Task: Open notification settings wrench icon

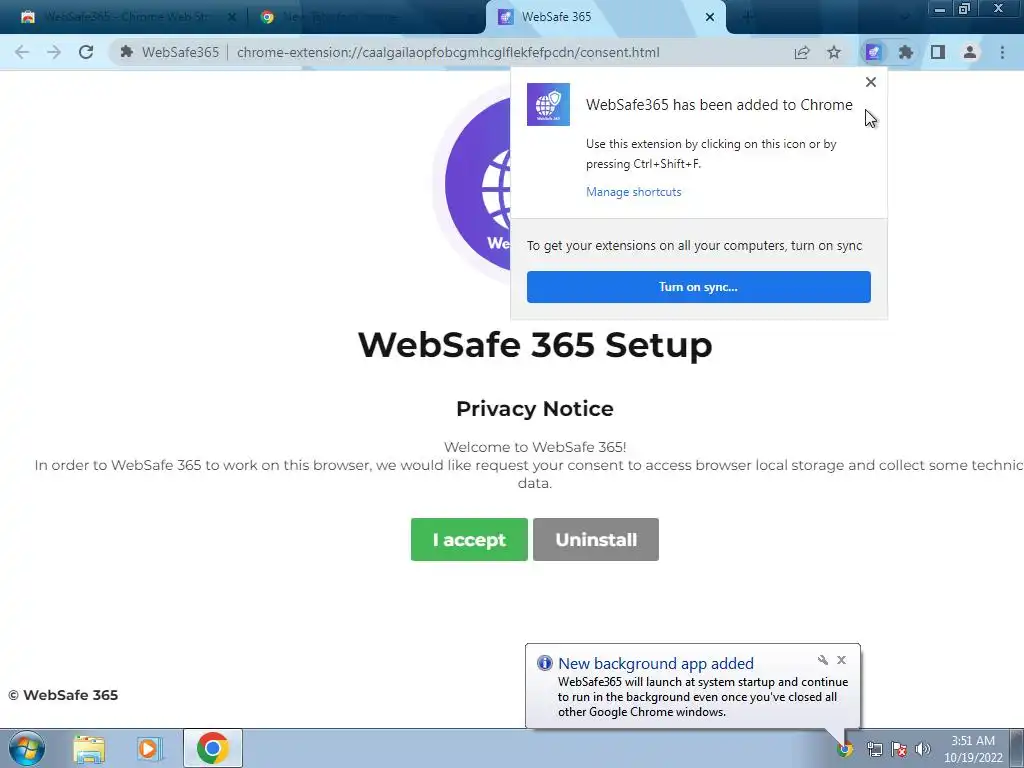Action: (x=823, y=660)
